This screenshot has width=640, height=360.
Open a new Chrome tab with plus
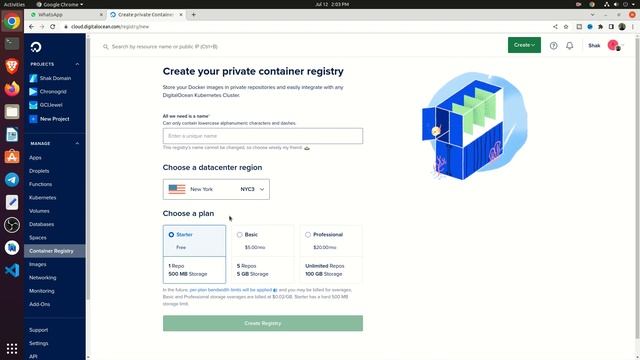pos(193,15)
